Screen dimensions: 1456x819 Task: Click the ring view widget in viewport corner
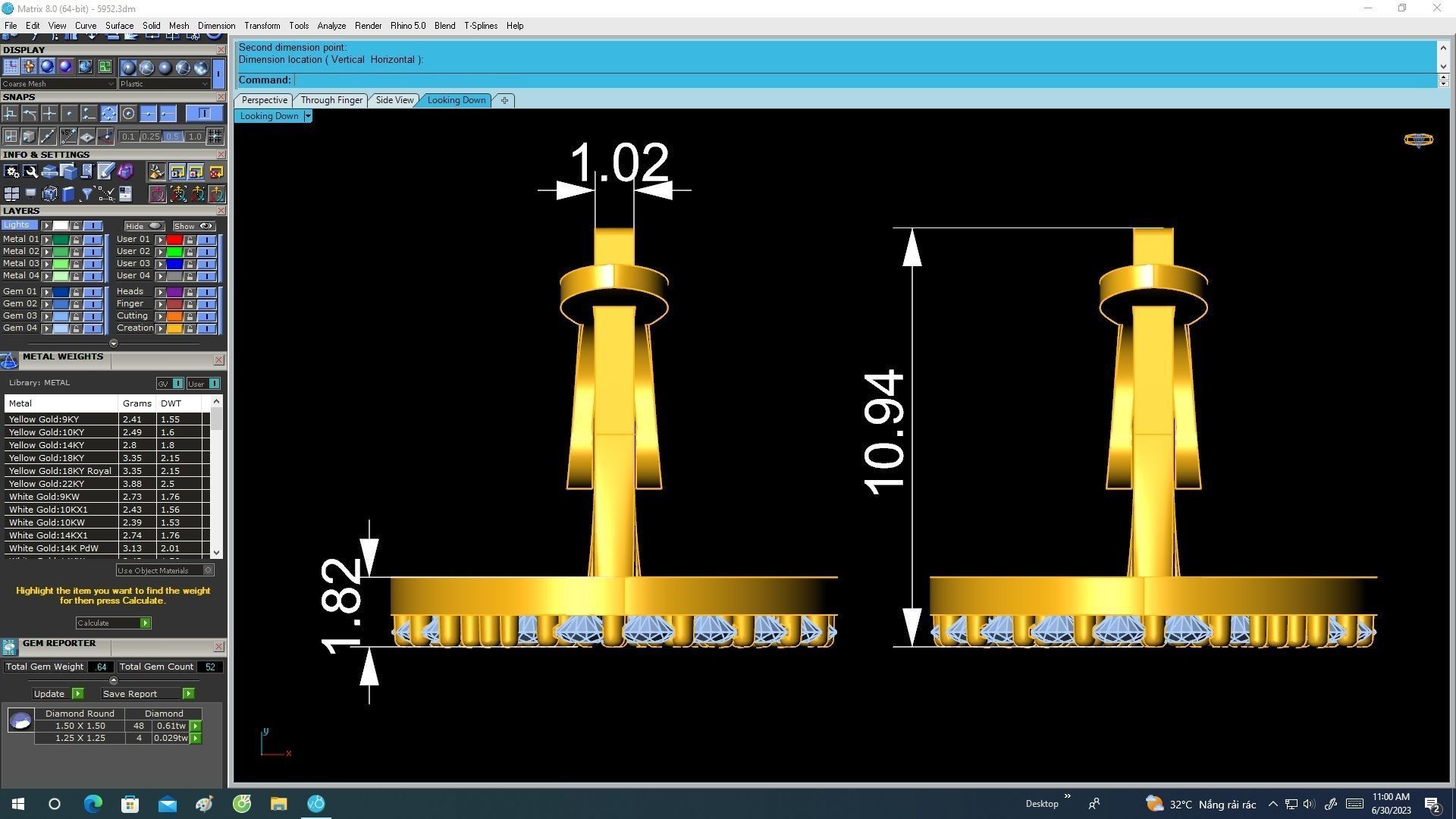[1418, 140]
